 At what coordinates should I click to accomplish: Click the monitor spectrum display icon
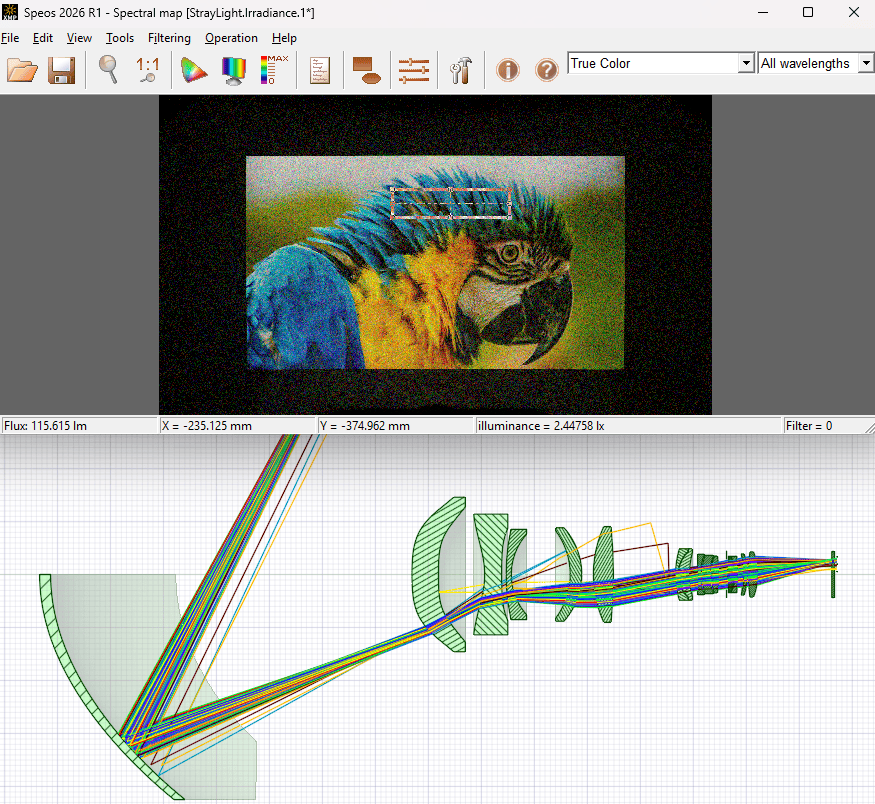point(234,71)
